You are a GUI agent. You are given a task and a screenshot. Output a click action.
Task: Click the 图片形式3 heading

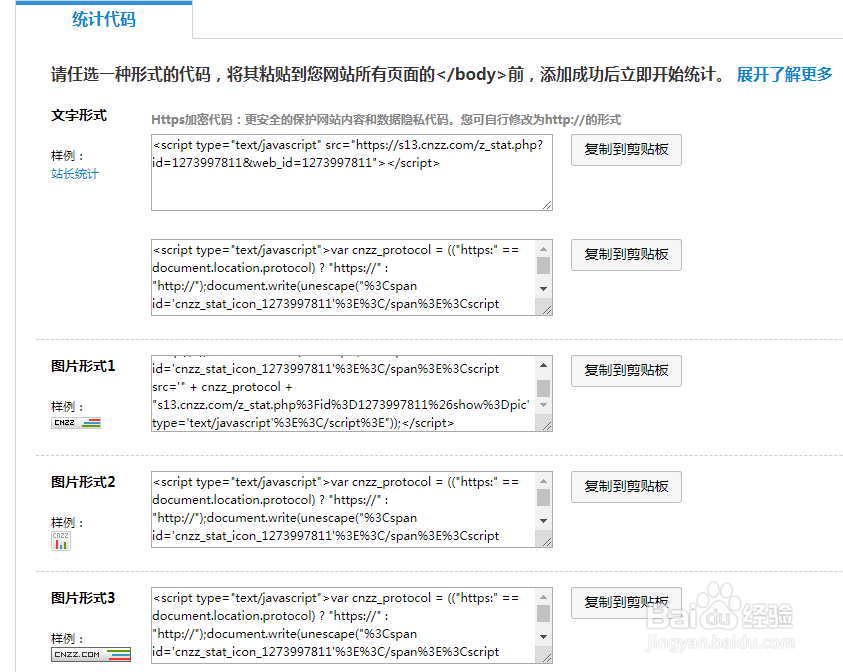[x=83, y=598]
